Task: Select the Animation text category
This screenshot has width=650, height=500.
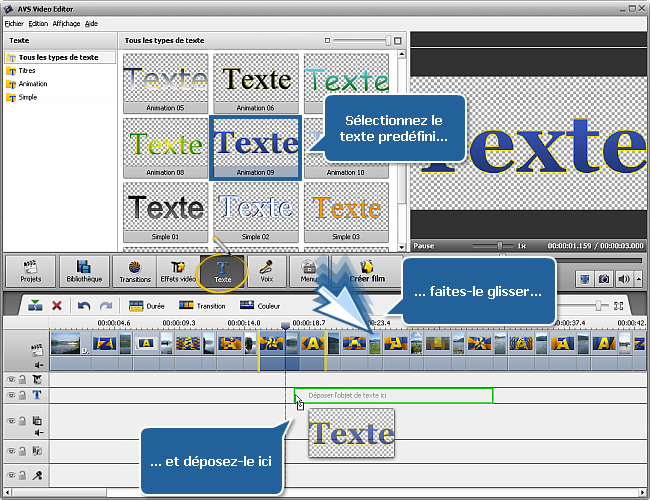Action: click(x=32, y=84)
